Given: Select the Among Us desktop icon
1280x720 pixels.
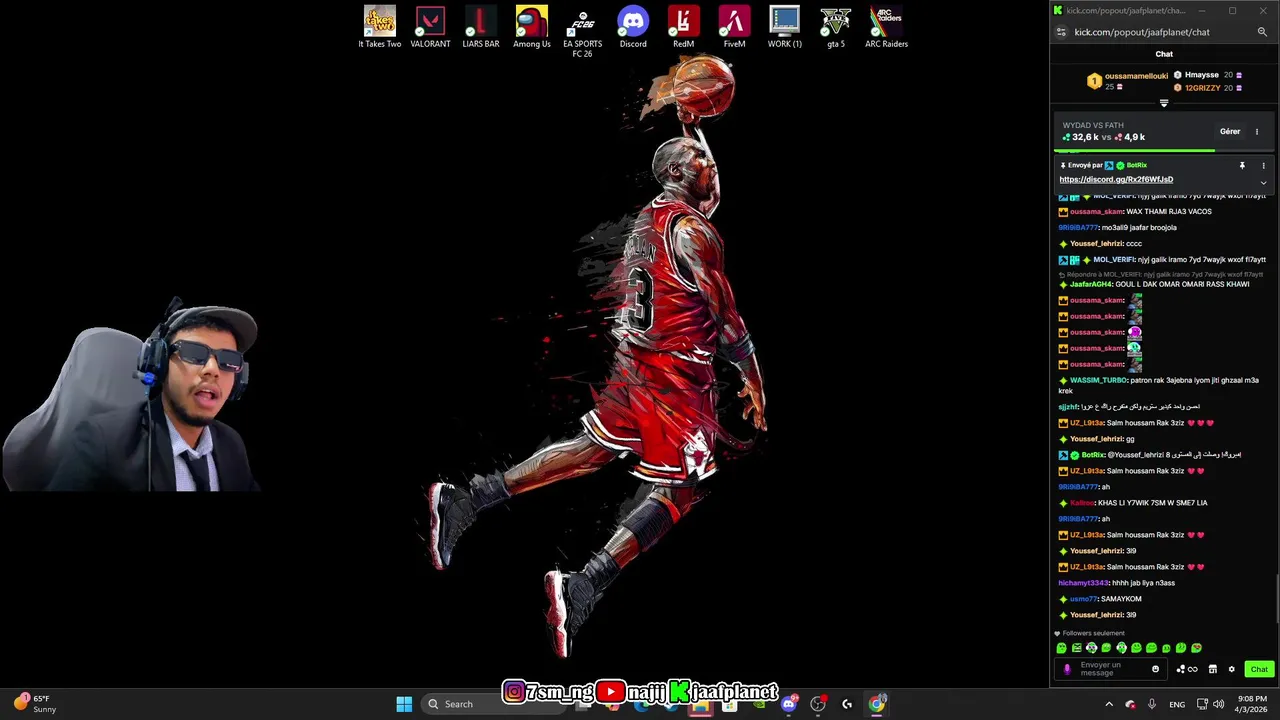Looking at the screenshot, I should coord(532,27).
